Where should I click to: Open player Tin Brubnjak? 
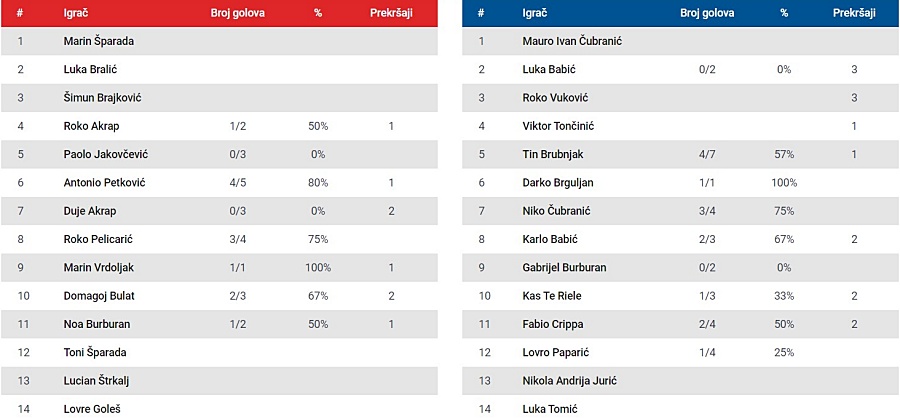pyautogui.click(x=553, y=154)
